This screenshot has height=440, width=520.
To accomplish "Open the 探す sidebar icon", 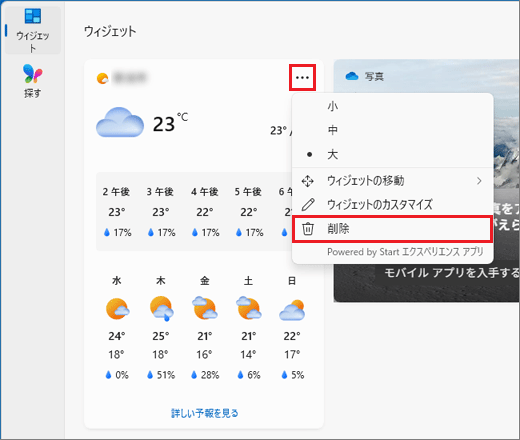I will (x=33, y=81).
